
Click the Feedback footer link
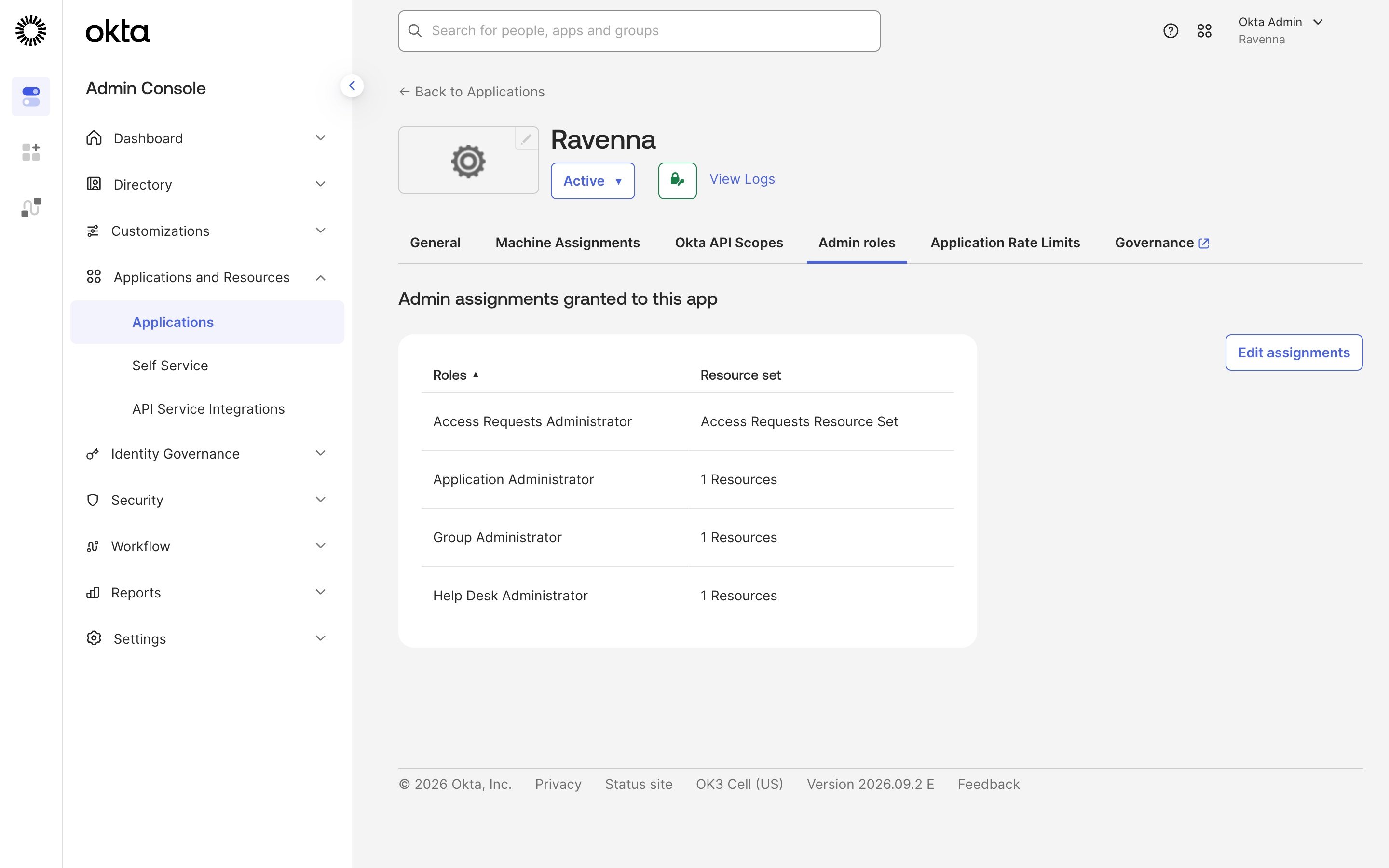988,784
